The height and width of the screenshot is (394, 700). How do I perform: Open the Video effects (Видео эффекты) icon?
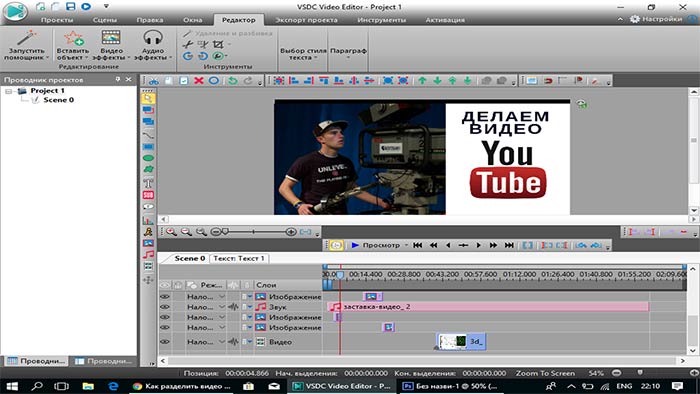[x=111, y=39]
